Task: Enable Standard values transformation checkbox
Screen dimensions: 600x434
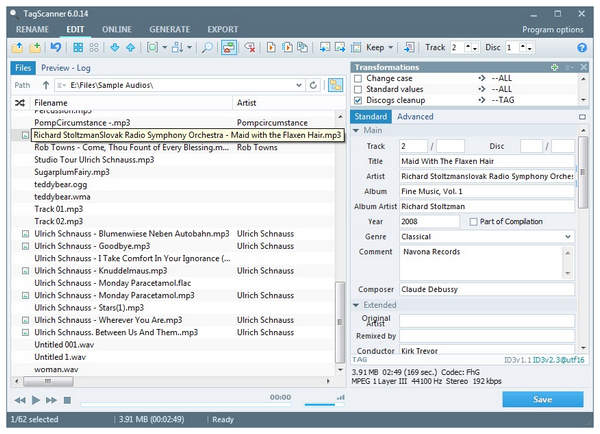Action: point(358,90)
